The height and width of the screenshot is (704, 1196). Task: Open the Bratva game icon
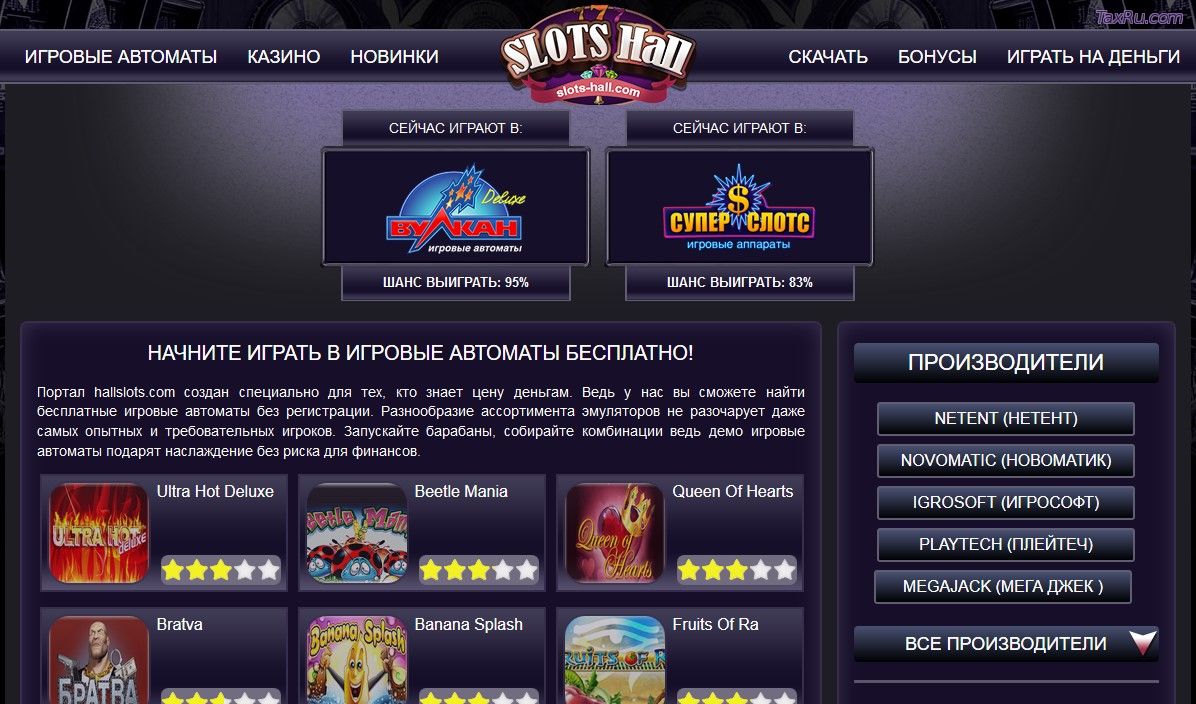click(x=98, y=660)
